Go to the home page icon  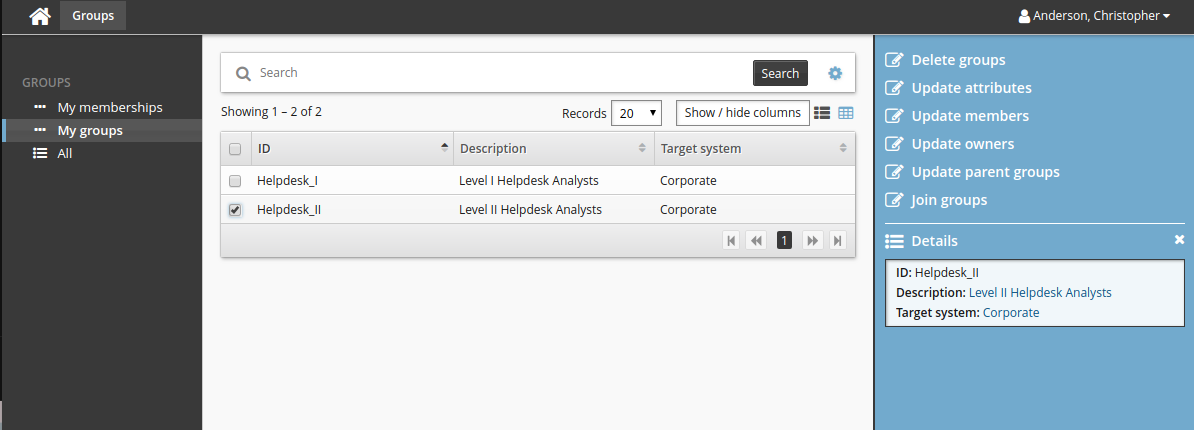coord(40,15)
